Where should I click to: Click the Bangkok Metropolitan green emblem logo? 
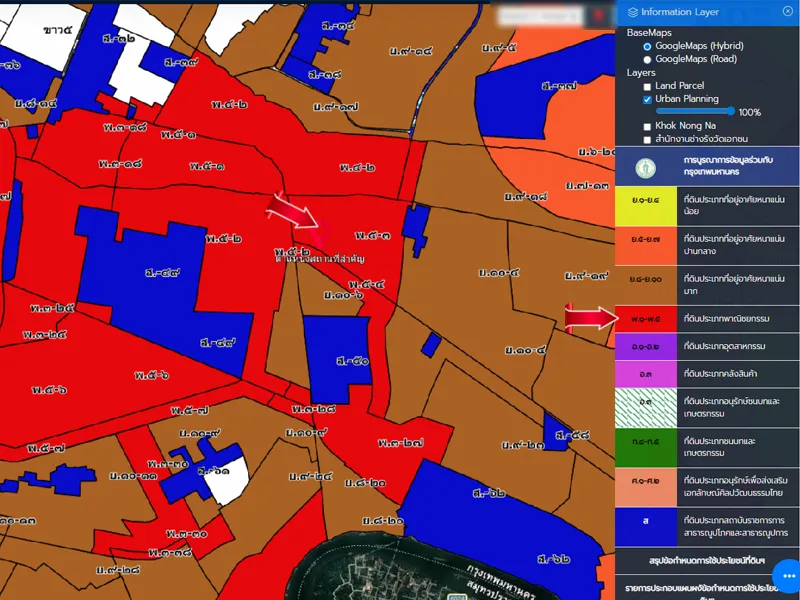point(647,166)
